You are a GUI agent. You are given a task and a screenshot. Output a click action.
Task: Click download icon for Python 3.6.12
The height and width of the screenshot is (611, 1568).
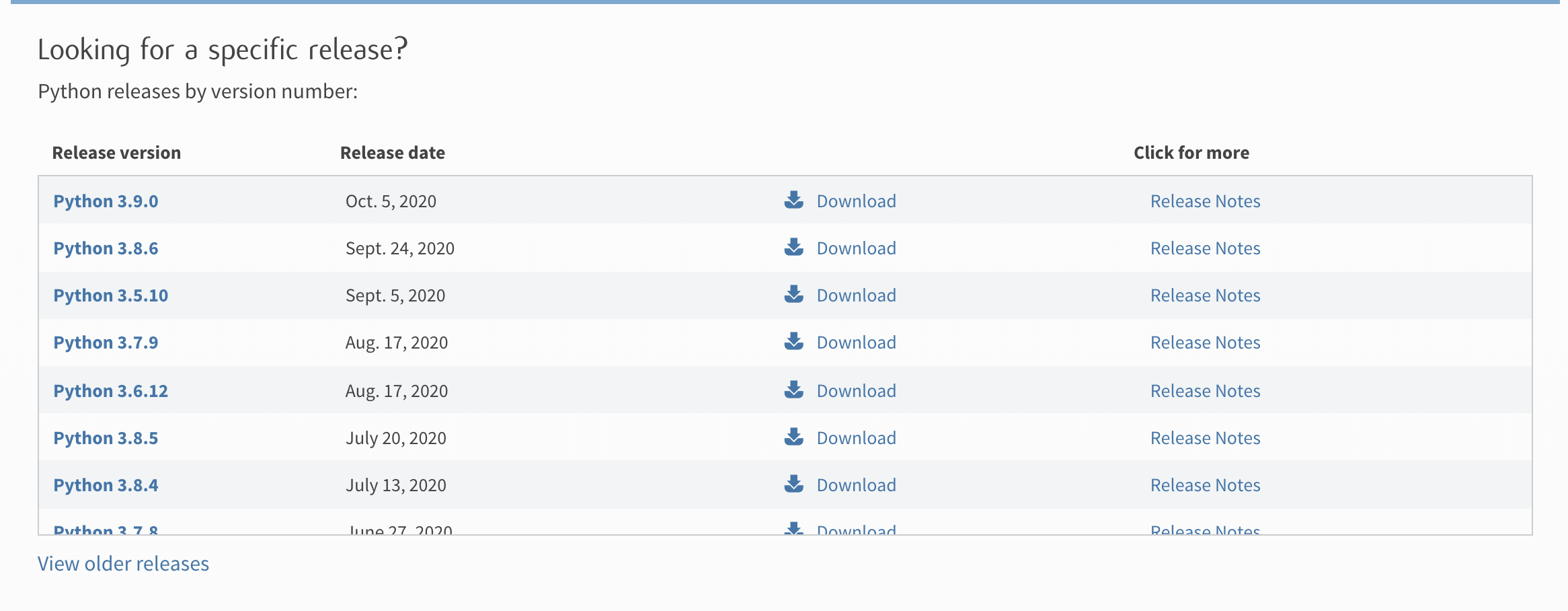(x=793, y=390)
